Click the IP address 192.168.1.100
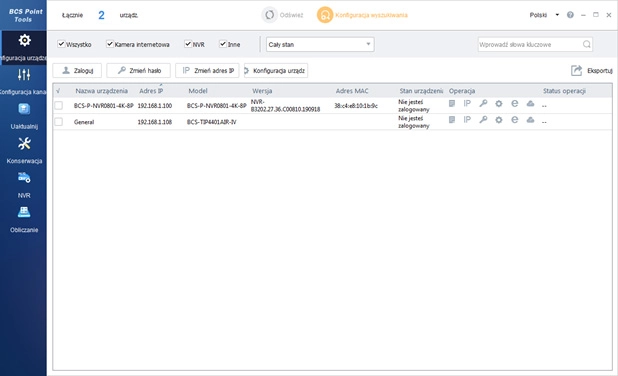This screenshot has width=618, height=376. (154, 106)
